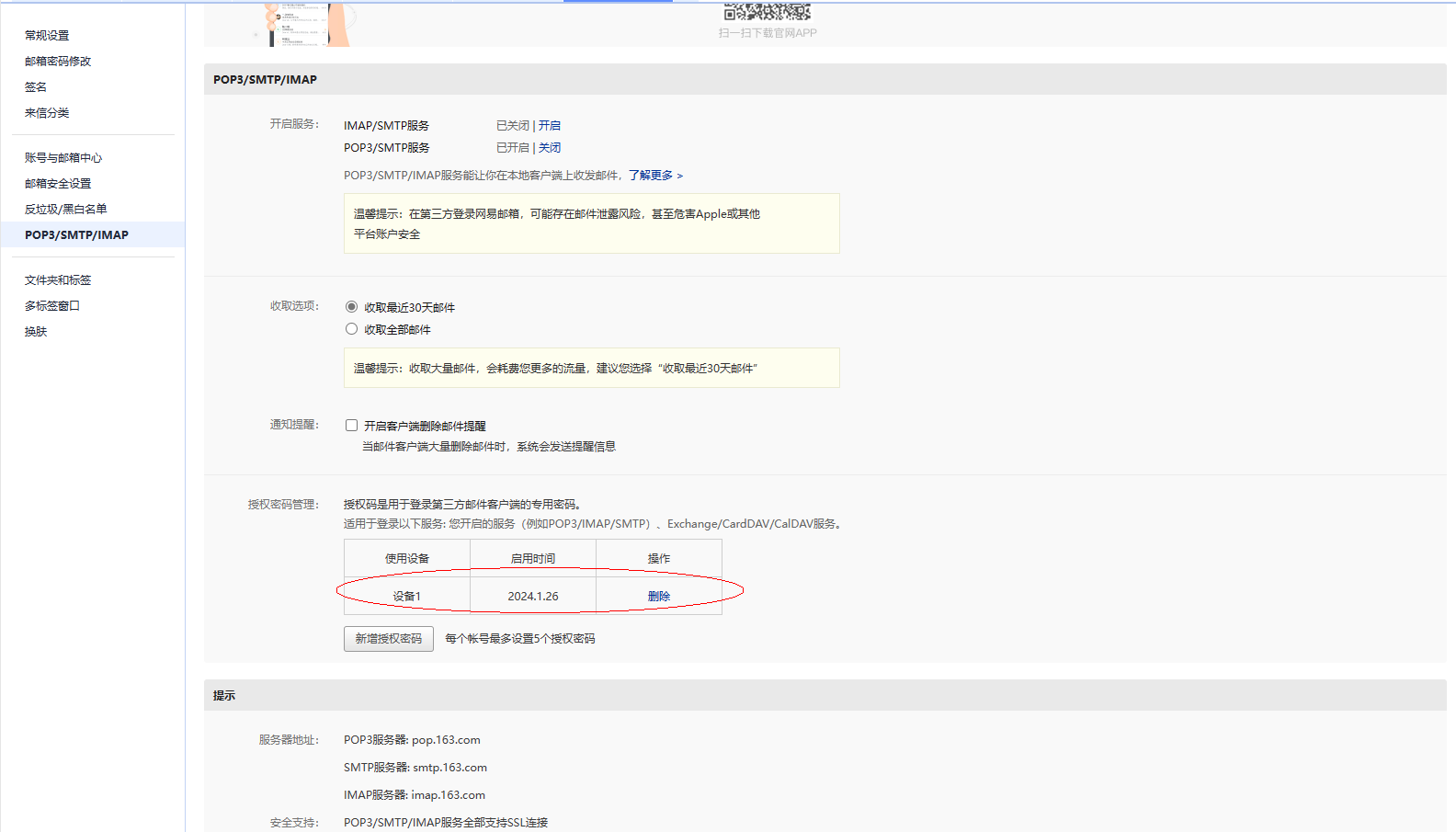
Task: Click 开启 to enable IMAP/SMTP service
Action: point(550,126)
